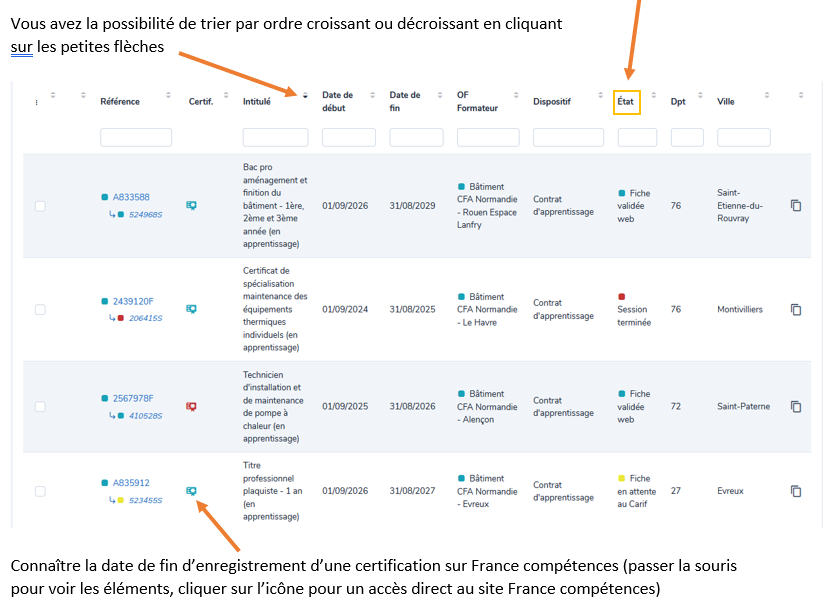This screenshot has height=603, width=823.
Task: Click the certification icon for A835912
Action: pyautogui.click(x=191, y=491)
